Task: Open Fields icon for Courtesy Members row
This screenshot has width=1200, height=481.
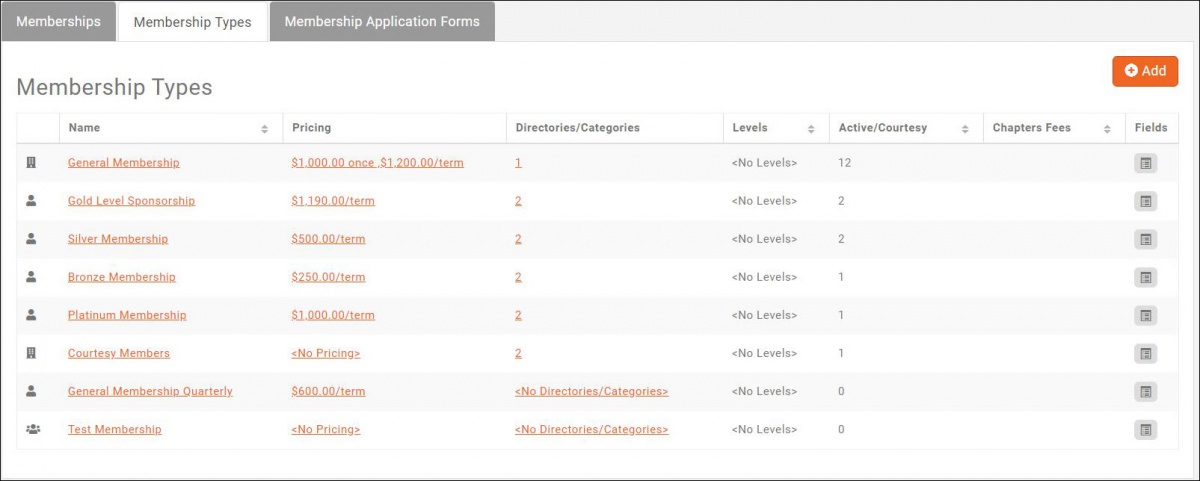Action: tap(1146, 353)
